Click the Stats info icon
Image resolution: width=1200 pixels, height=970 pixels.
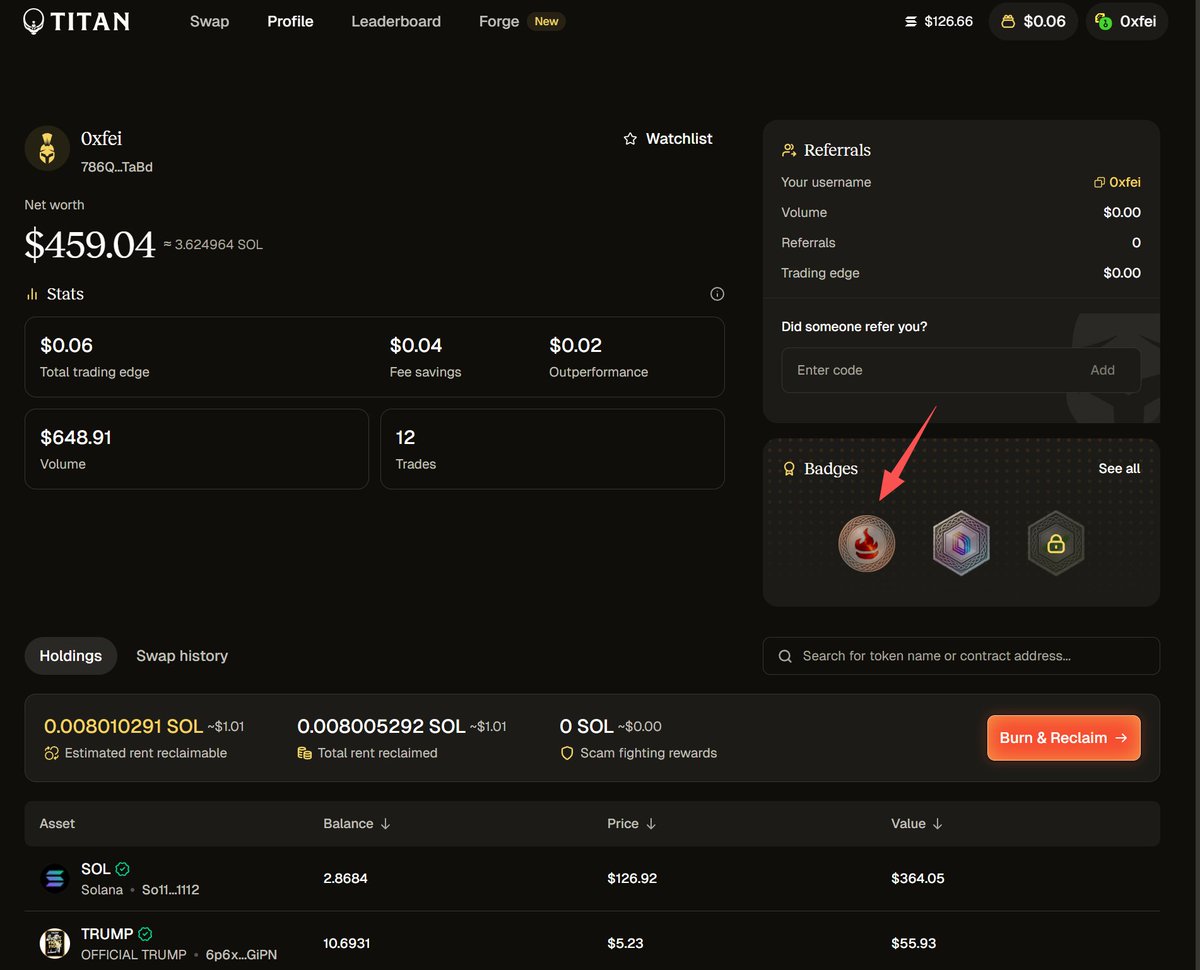pyautogui.click(x=717, y=294)
